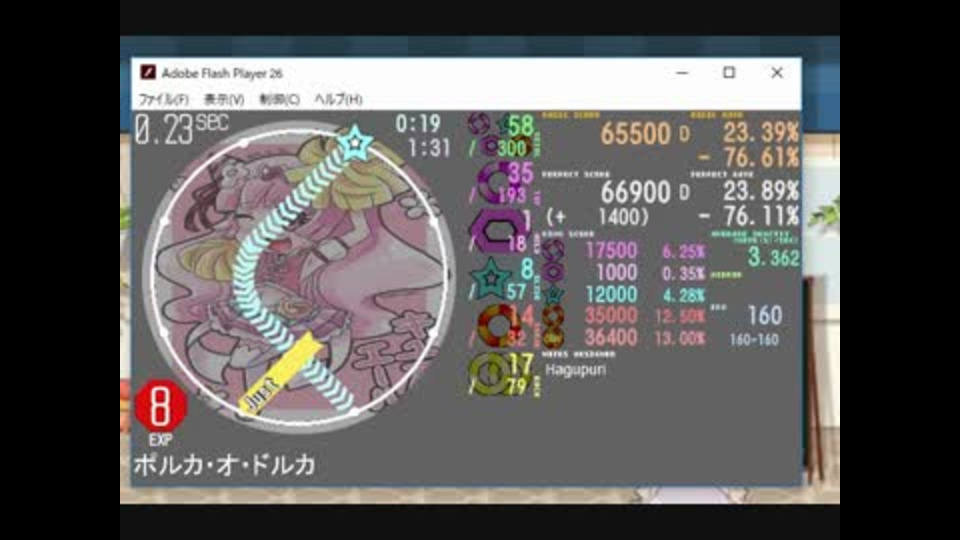Image resolution: width=960 pixels, height=540 pixels.
Task: Click the 35000 score row
Action: tap(611, 315)
